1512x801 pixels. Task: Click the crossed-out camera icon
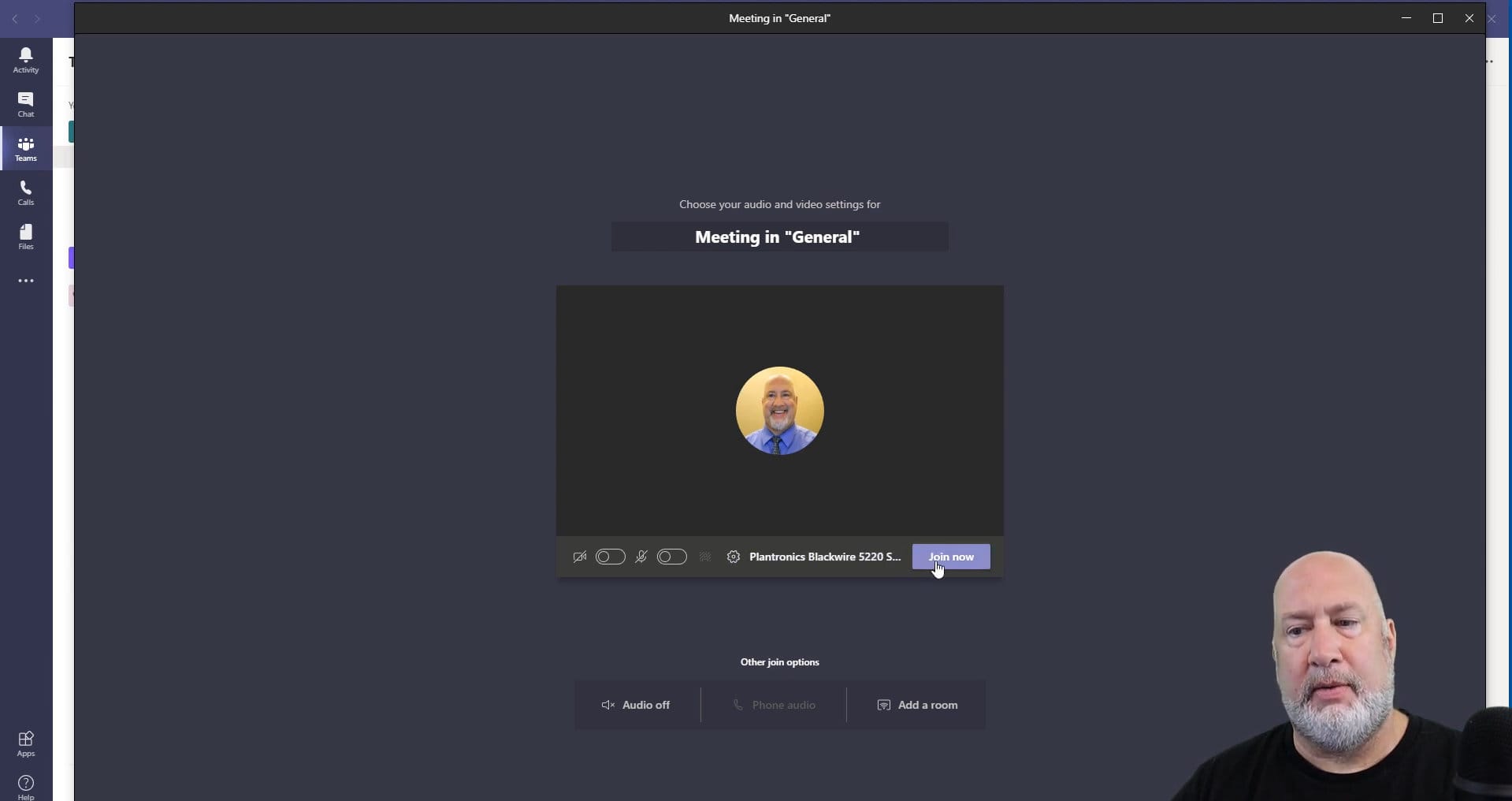580,557
